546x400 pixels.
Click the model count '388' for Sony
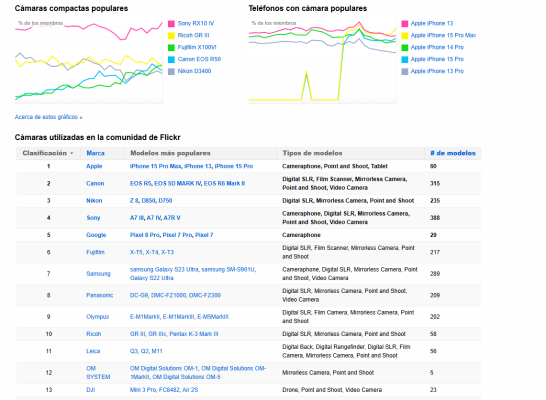tap(435, 218)
